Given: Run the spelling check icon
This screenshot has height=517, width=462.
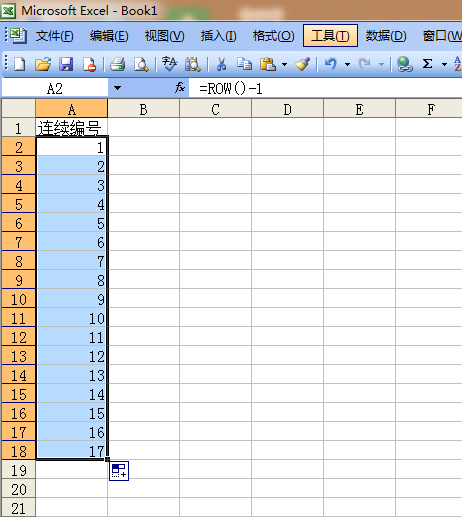Looking at the screenshot, I should pyautogui.click(x=169, y=64).
